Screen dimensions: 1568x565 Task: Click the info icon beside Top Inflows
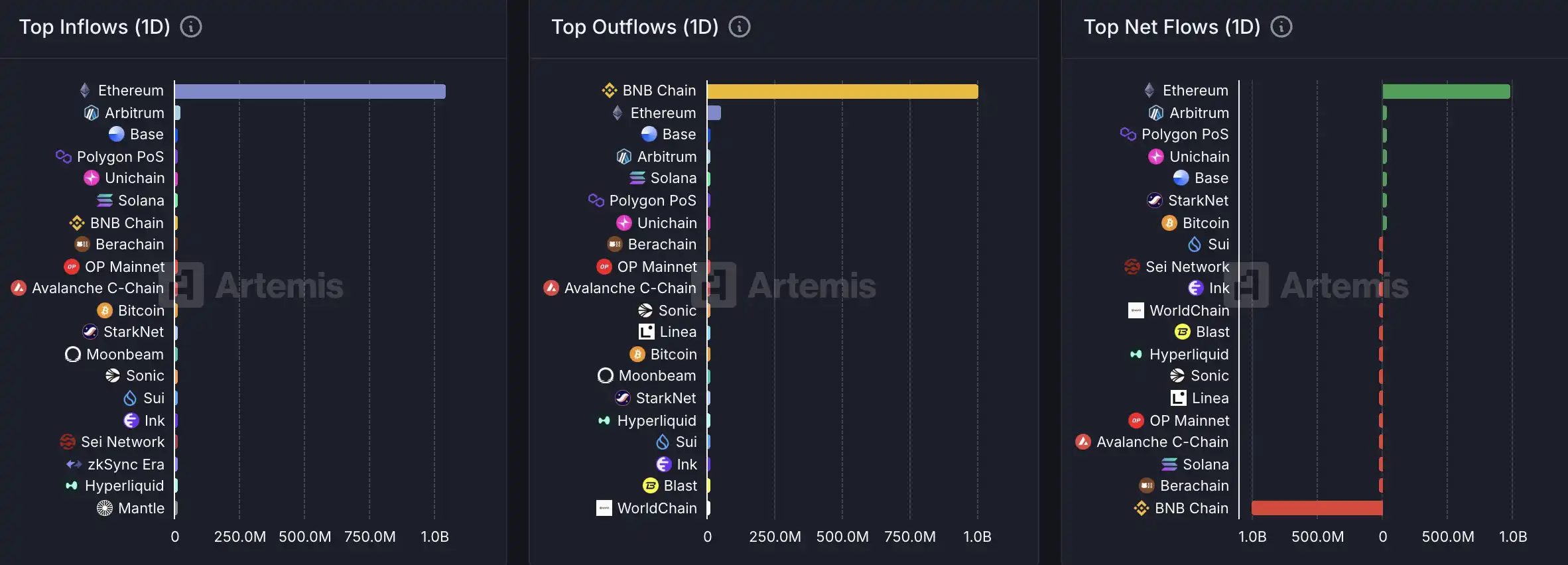tap(191, 27)
